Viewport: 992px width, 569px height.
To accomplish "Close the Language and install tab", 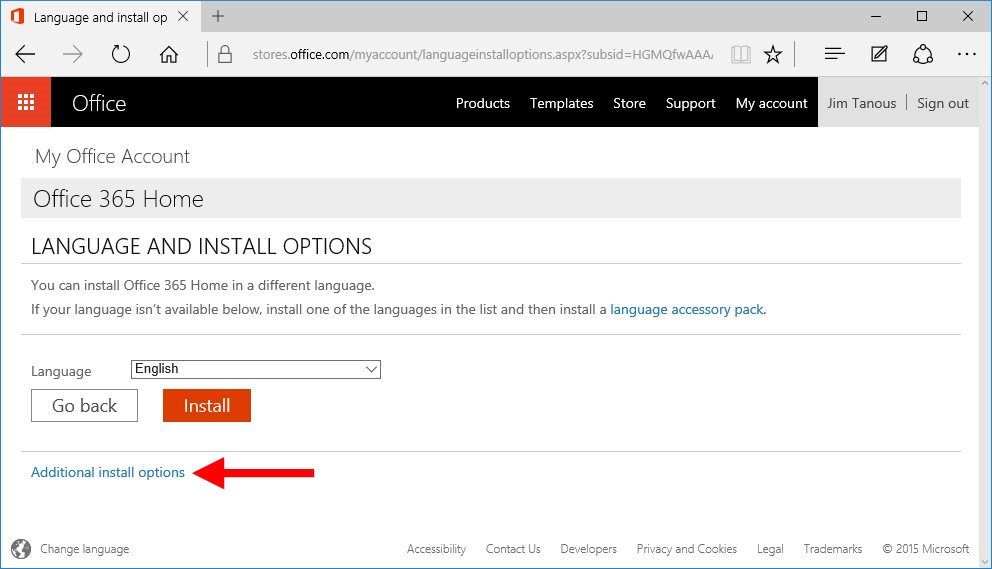I will pyautogui.click(x=183, y=16).
